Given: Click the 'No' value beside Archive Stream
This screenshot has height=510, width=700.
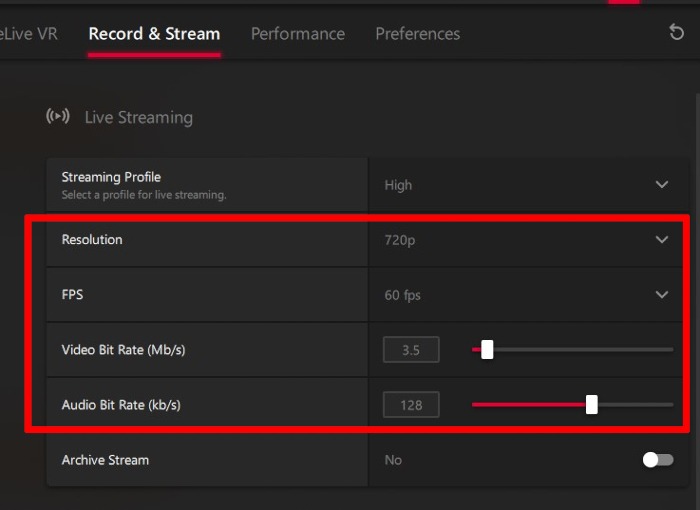Looking at the screenshot, I should tap(393, 460).
